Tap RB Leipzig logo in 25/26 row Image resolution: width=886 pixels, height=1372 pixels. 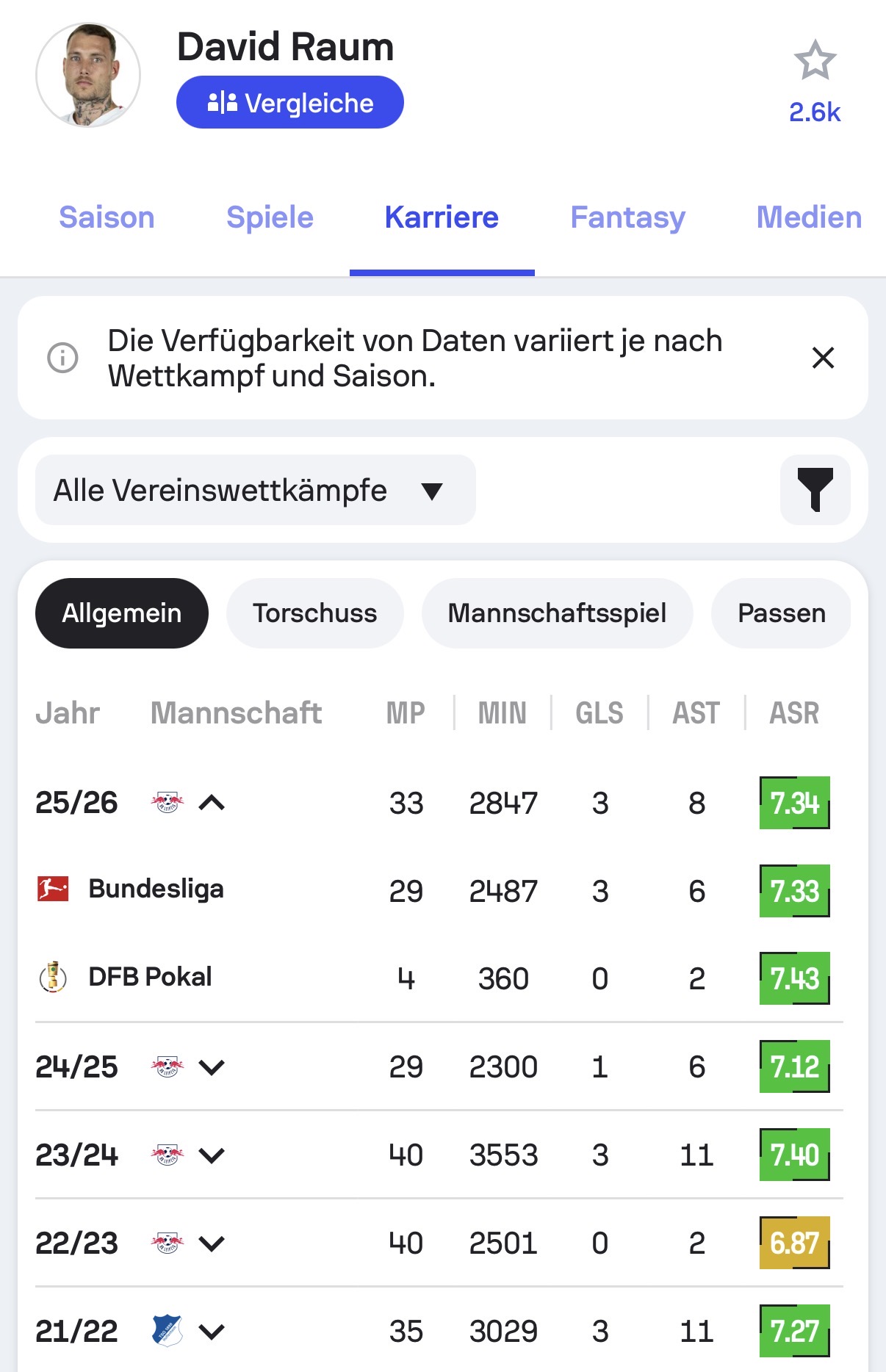(x=168, y=802)
